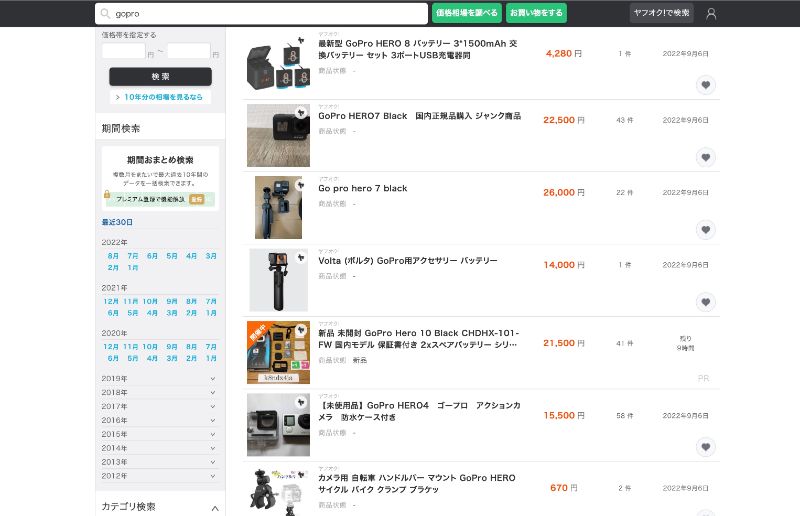The width and height of the screenshot is (800, 516).
Task: Collapse the カテゴリ検索 section
Action: [215, 508]
